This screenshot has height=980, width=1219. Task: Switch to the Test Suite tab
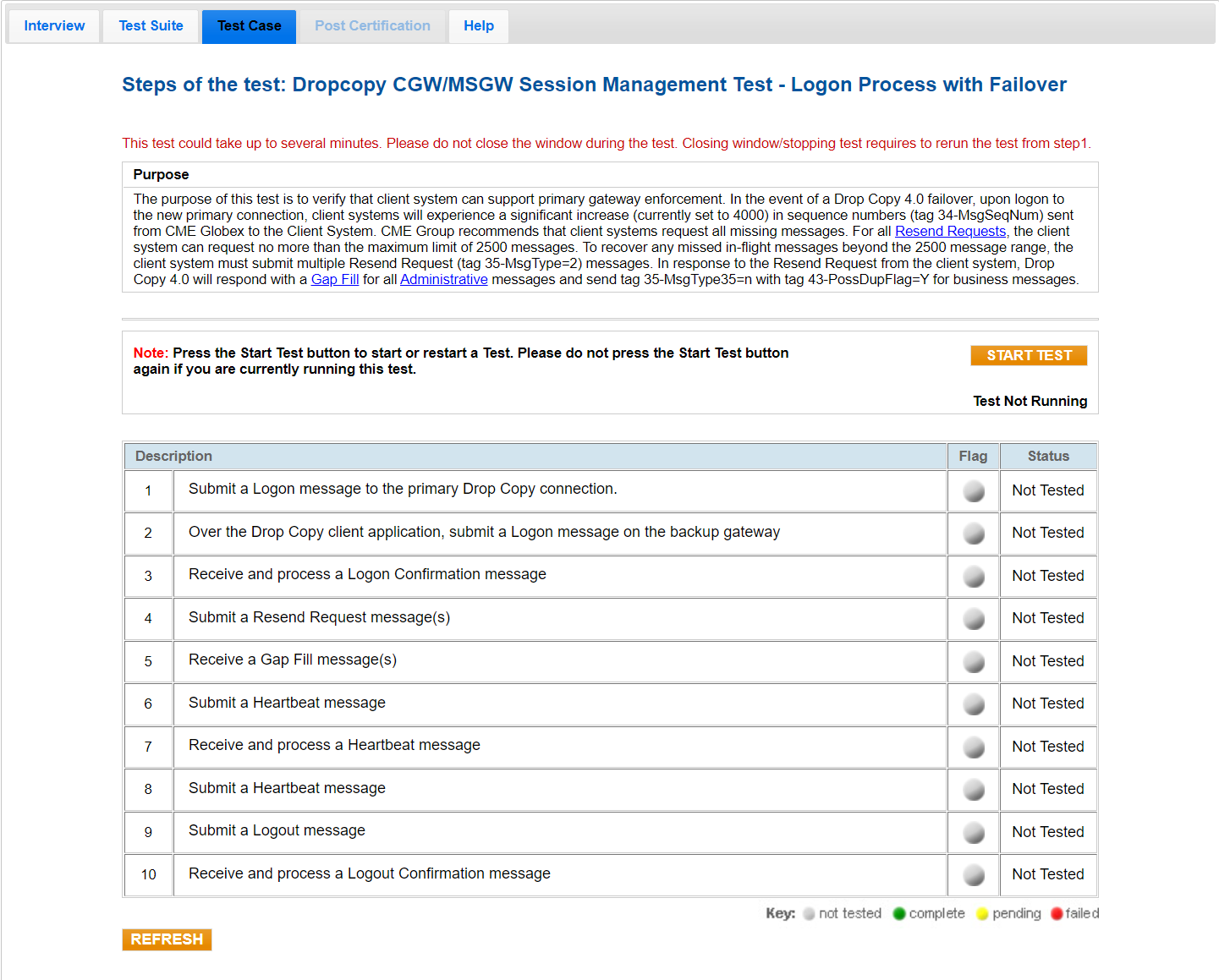point(151,26)
